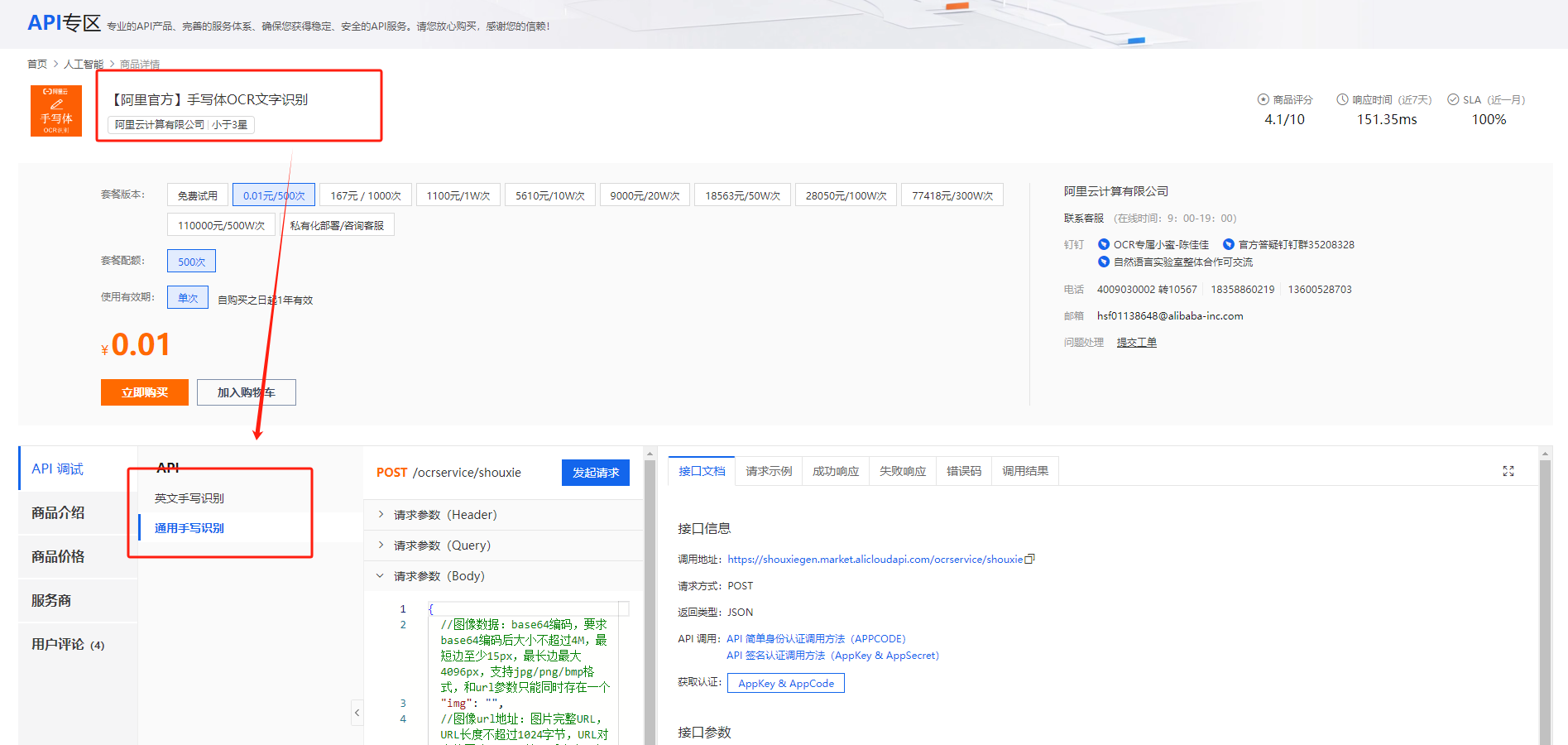Switch to the 请求示例 tab

769,471
